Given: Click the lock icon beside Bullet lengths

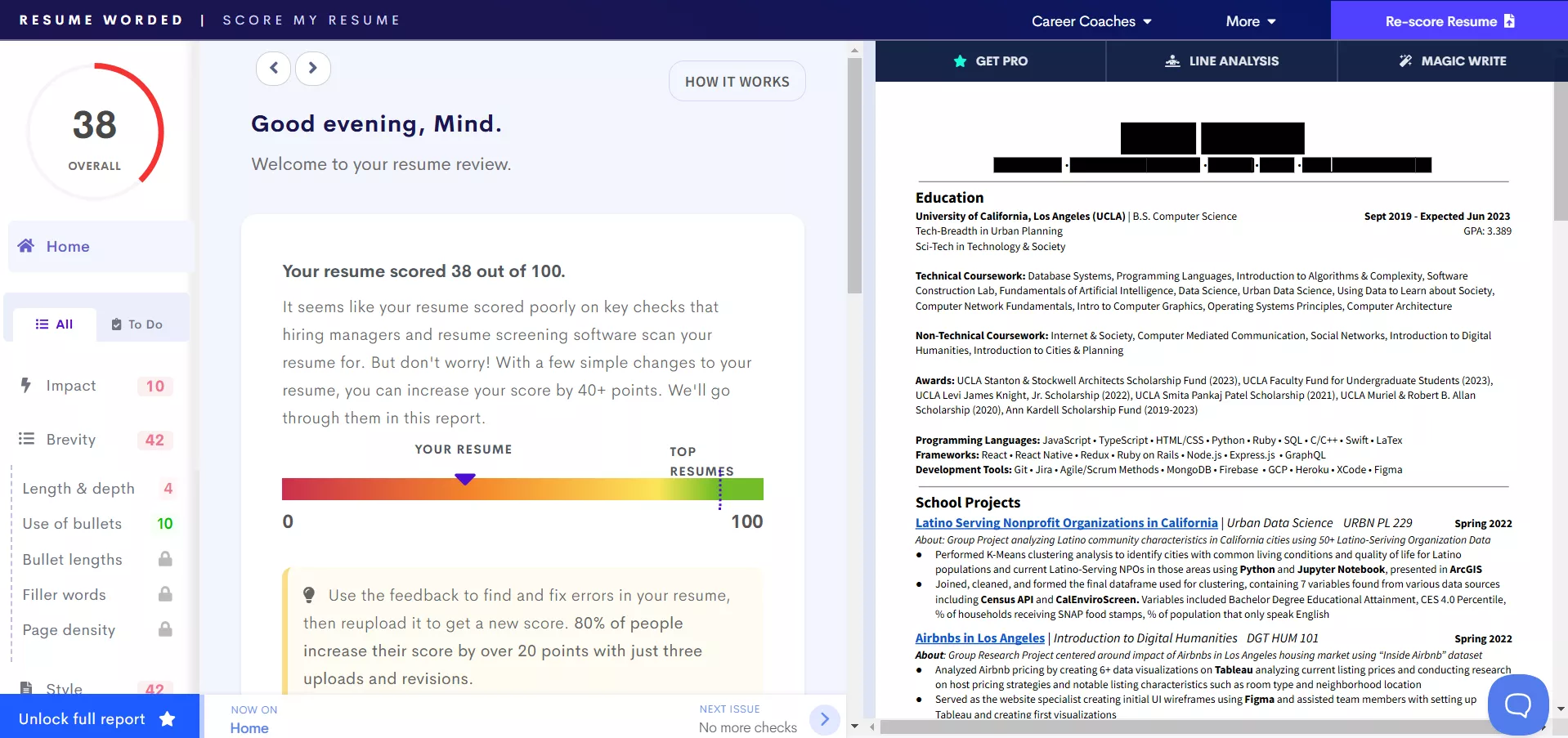Looking at the screenshot, I should [165, 559].
